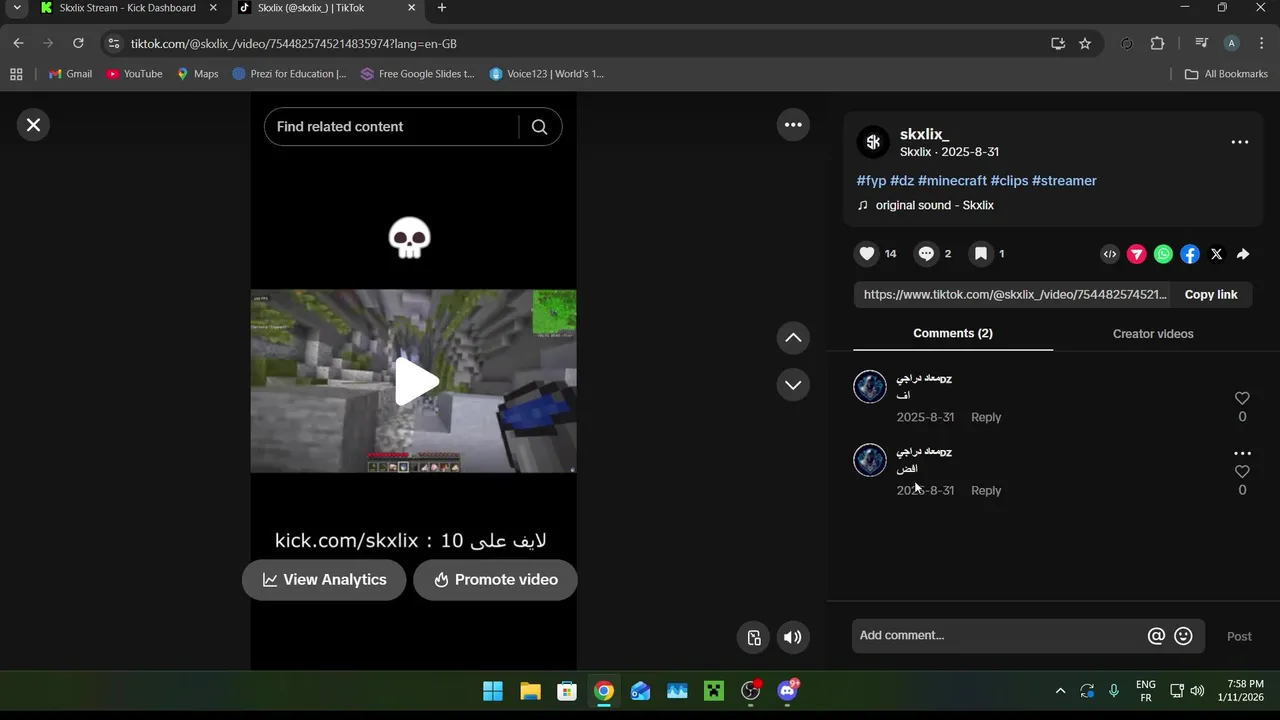
Task: Open more share options arrow
Action: [x=1243, y=254]
